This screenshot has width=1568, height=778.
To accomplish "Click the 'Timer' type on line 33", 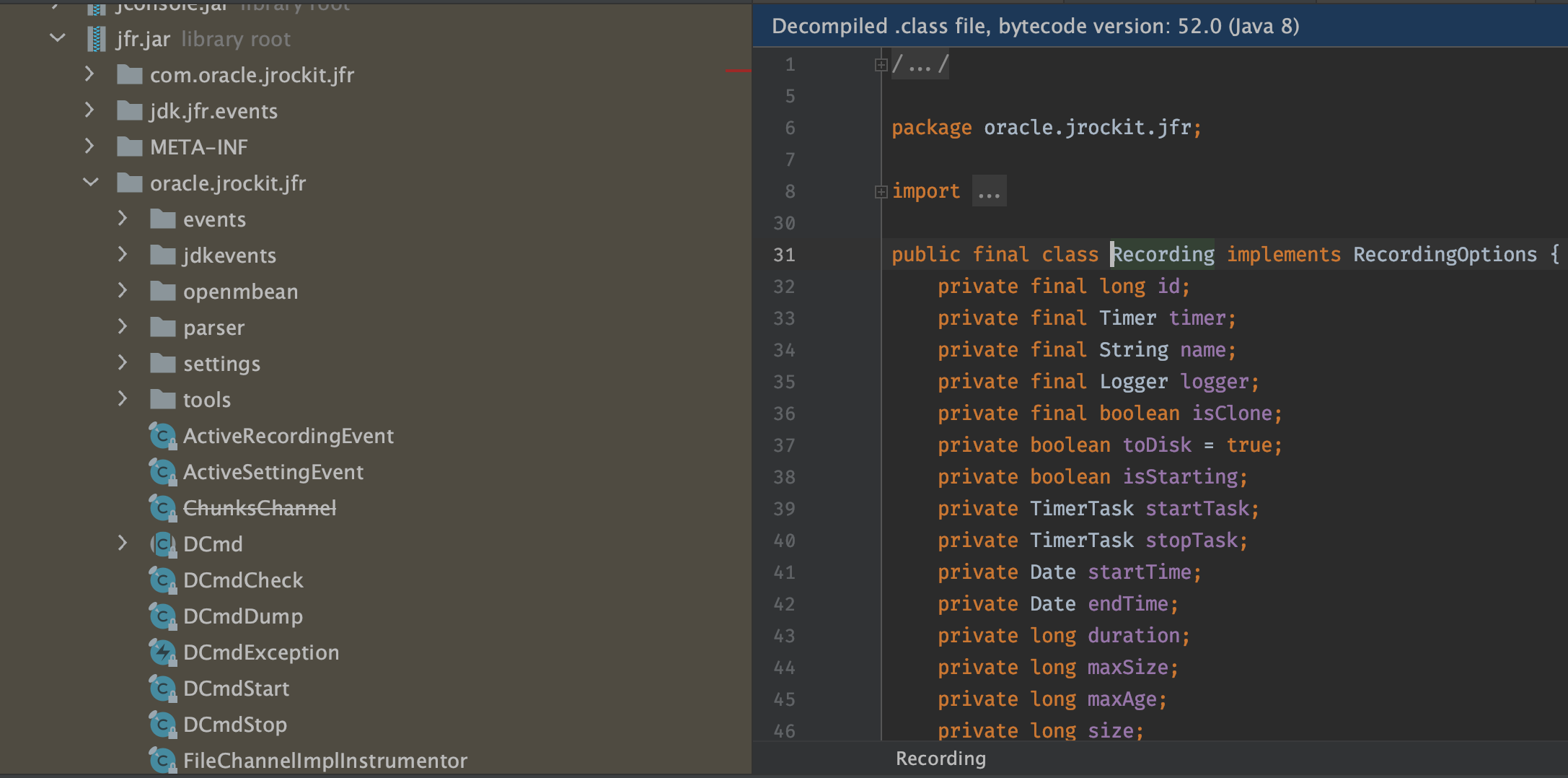I will pyautogui.click(x=1127, y=318).
